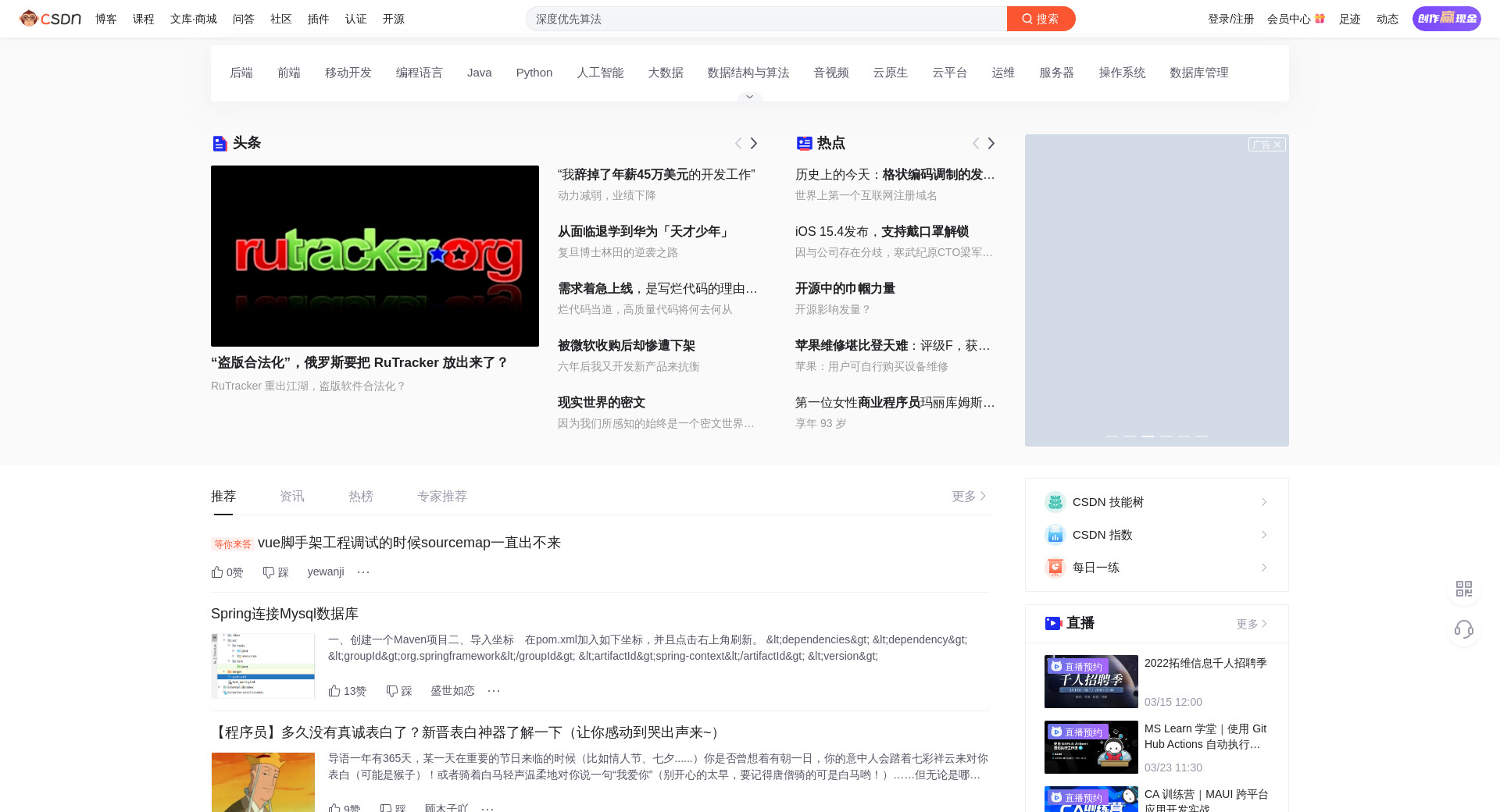Screen dimensions: 1500x812
Task: Open the QR code icon on right sidebar
Action: point(1464,589)
